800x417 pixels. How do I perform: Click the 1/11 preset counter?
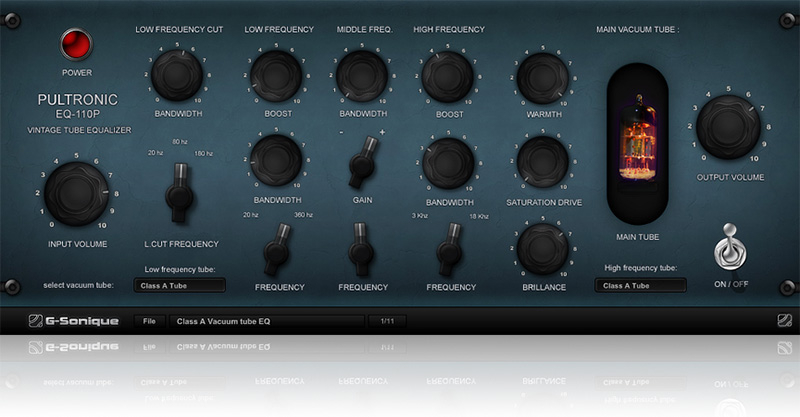tap(387, 321)
